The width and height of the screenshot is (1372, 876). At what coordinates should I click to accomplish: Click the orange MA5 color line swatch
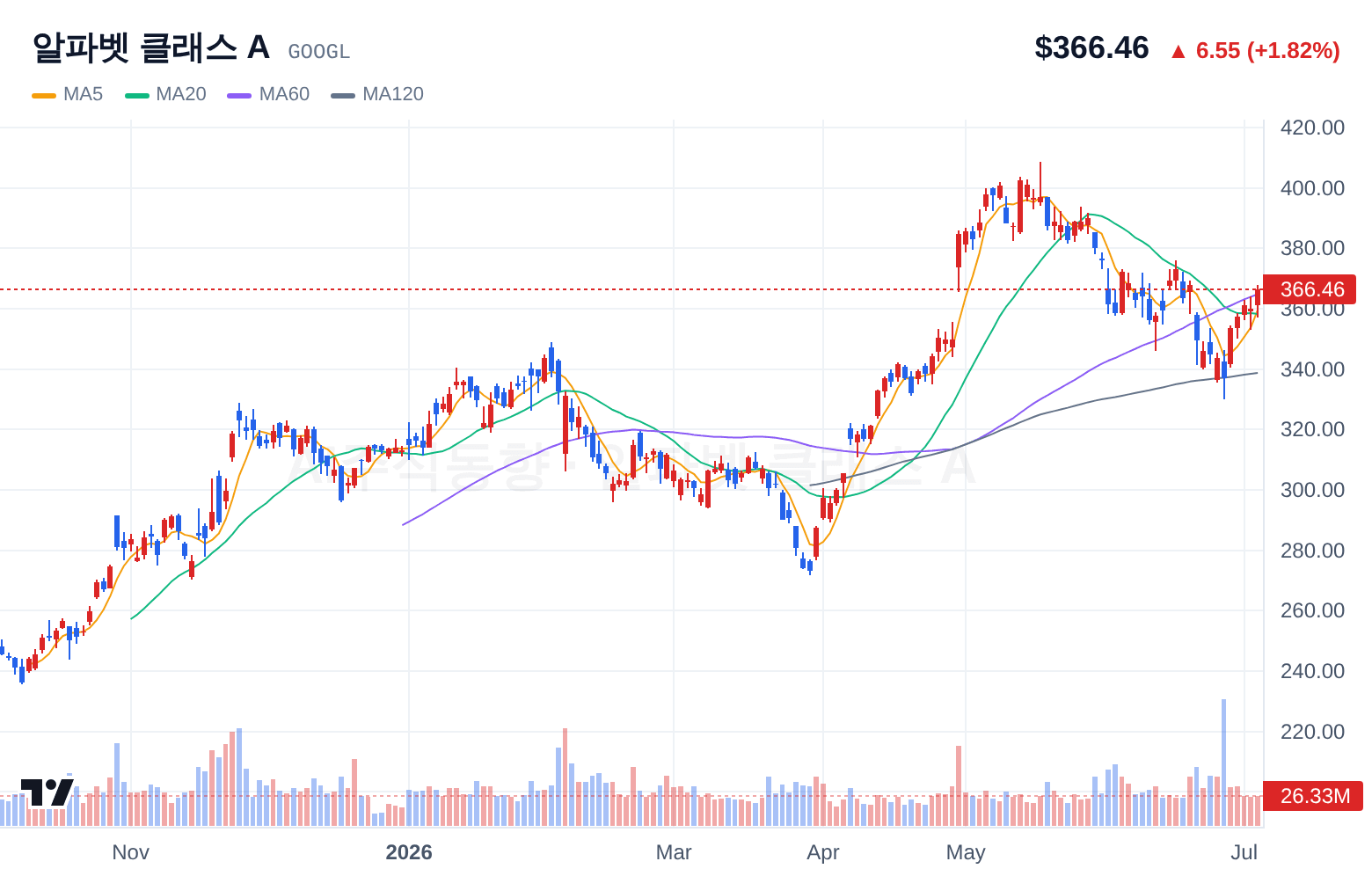44,95
